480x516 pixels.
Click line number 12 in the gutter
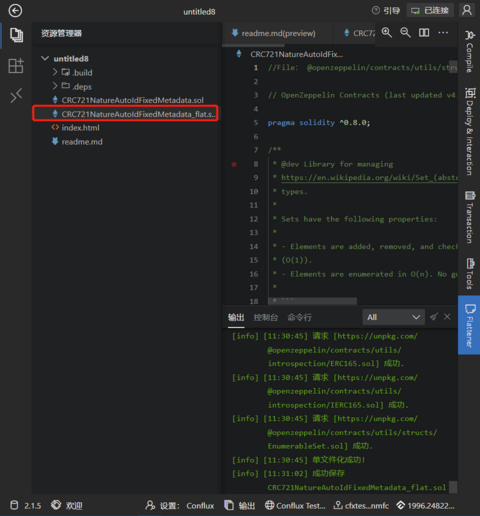coord(254,219)
